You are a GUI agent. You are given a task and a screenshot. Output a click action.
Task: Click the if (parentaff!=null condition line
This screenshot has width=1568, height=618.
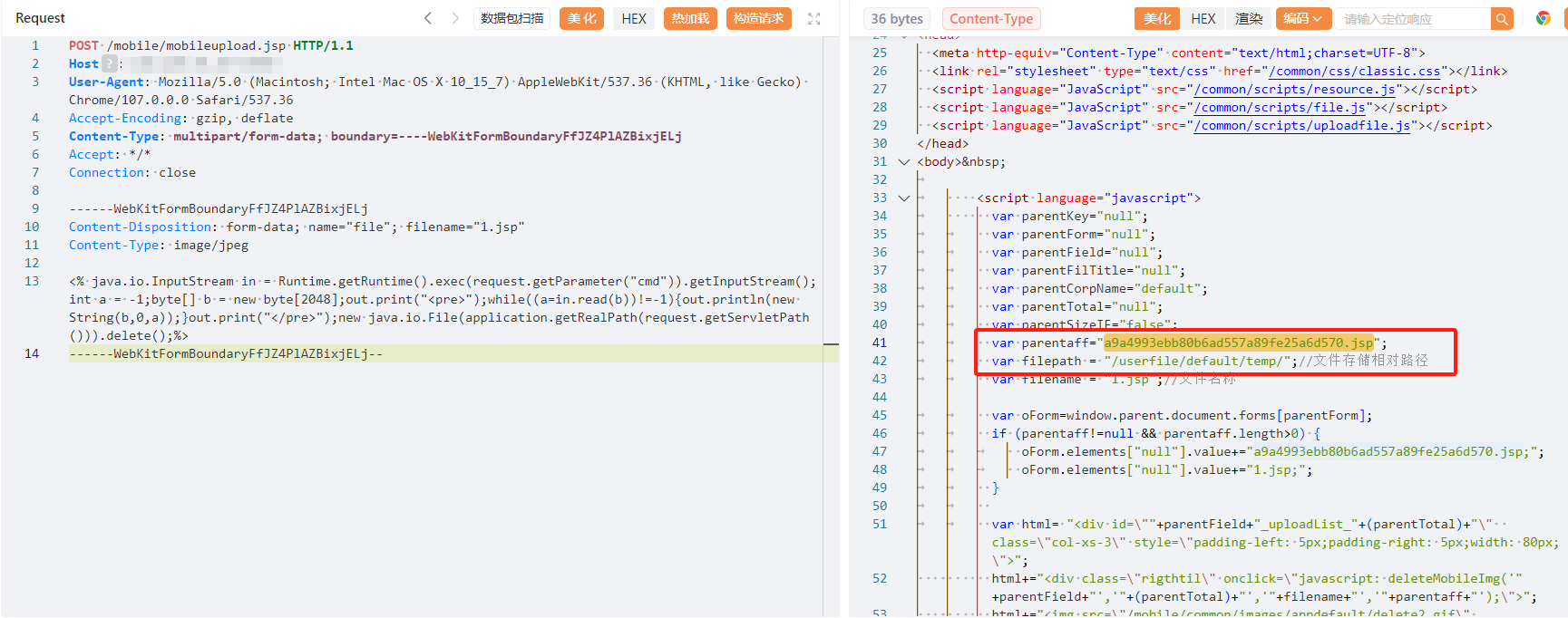(x=1156, y=433)
